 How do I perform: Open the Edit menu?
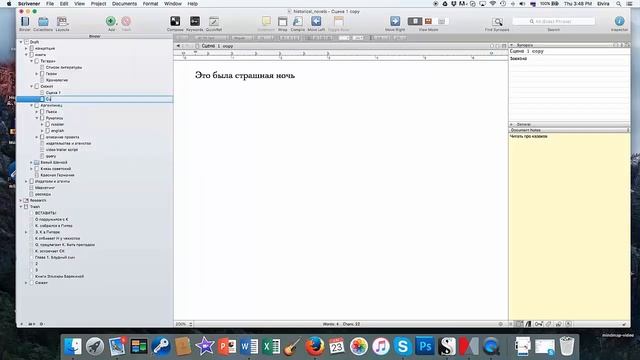[x=64, y=4]
